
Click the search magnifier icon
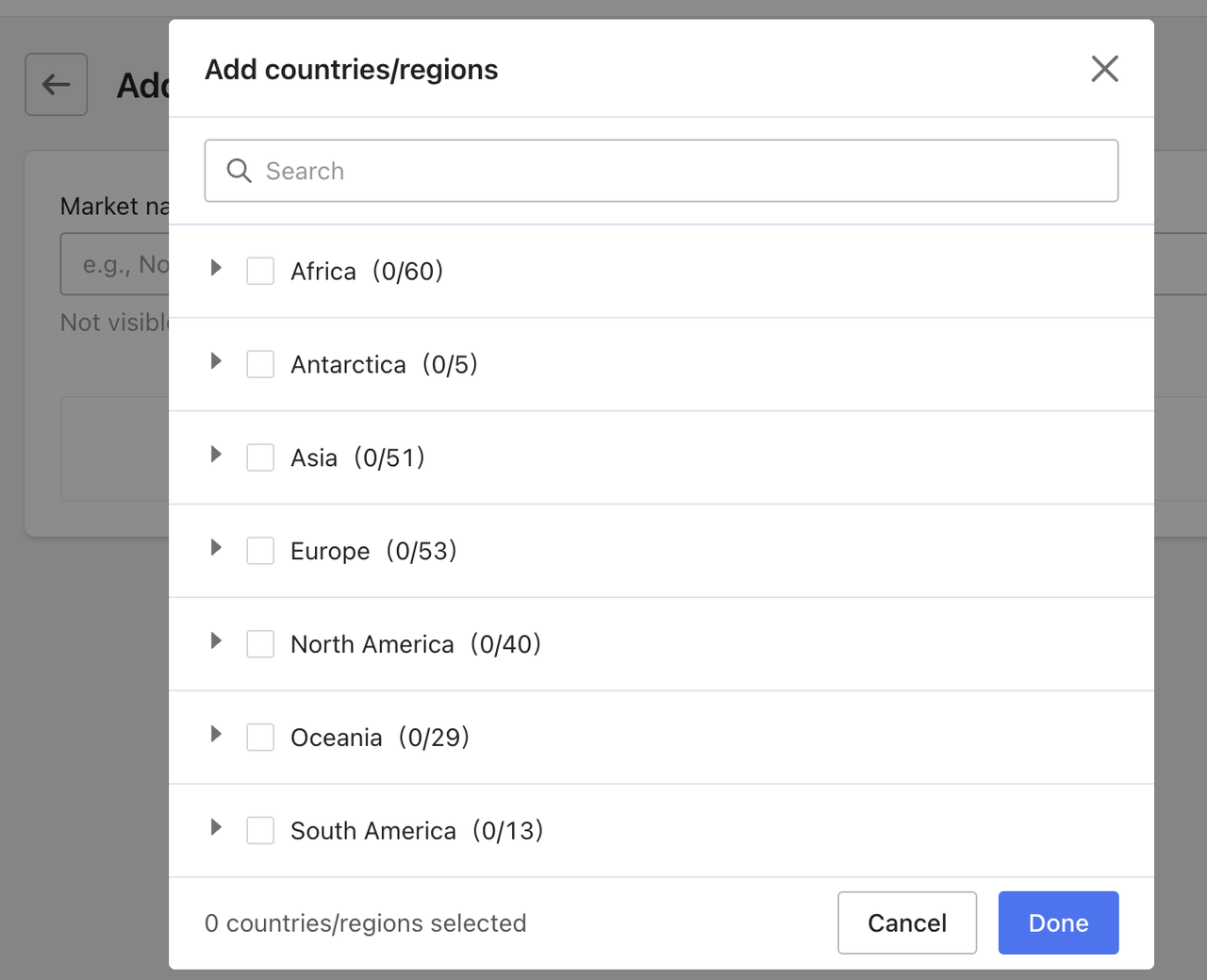239,171
